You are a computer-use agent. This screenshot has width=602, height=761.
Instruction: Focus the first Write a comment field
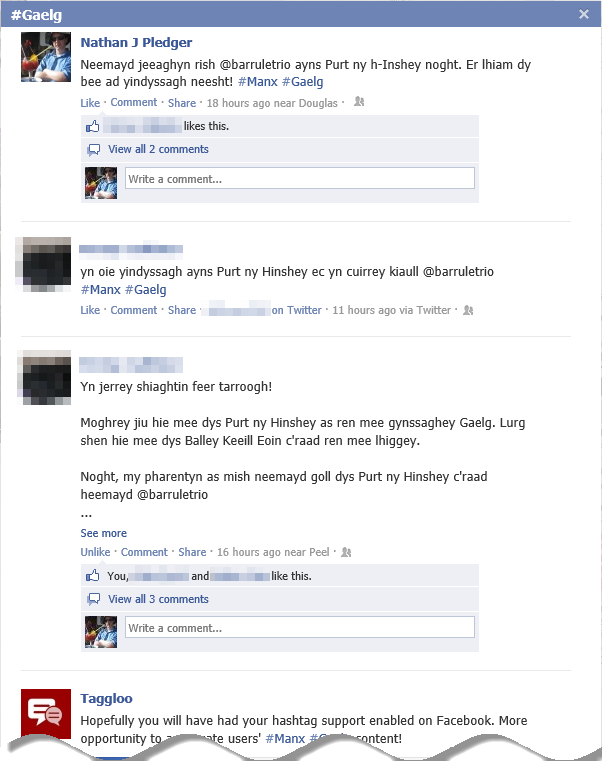coord(300,179)
